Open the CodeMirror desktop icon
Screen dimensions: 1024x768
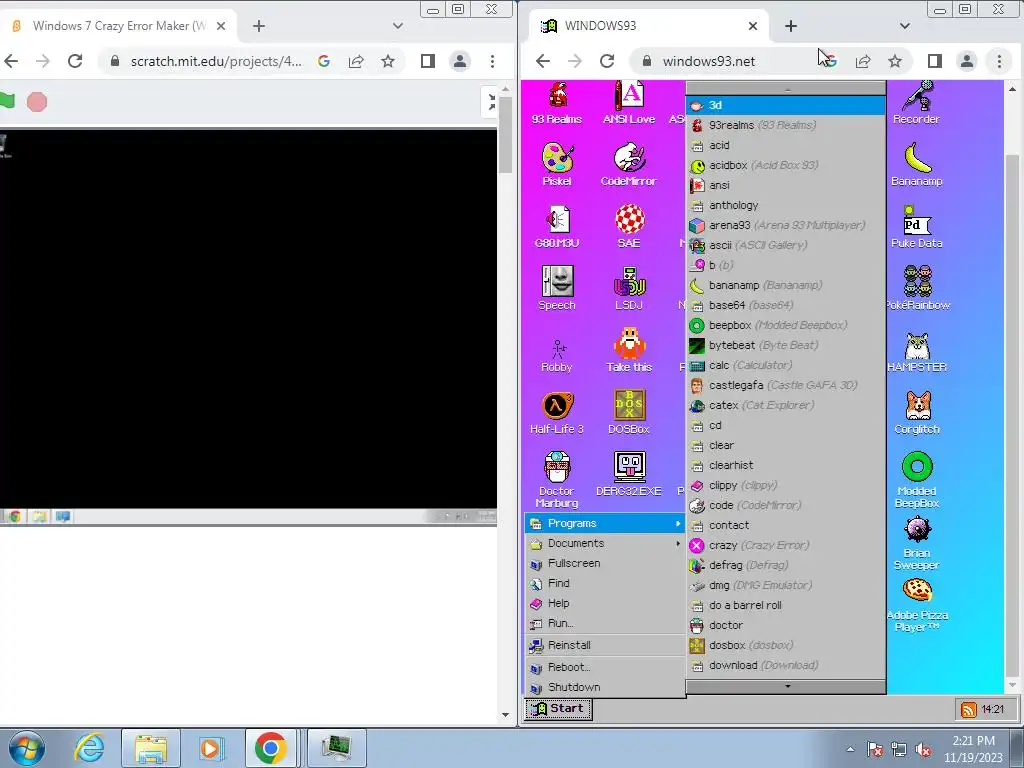[628, 164]
